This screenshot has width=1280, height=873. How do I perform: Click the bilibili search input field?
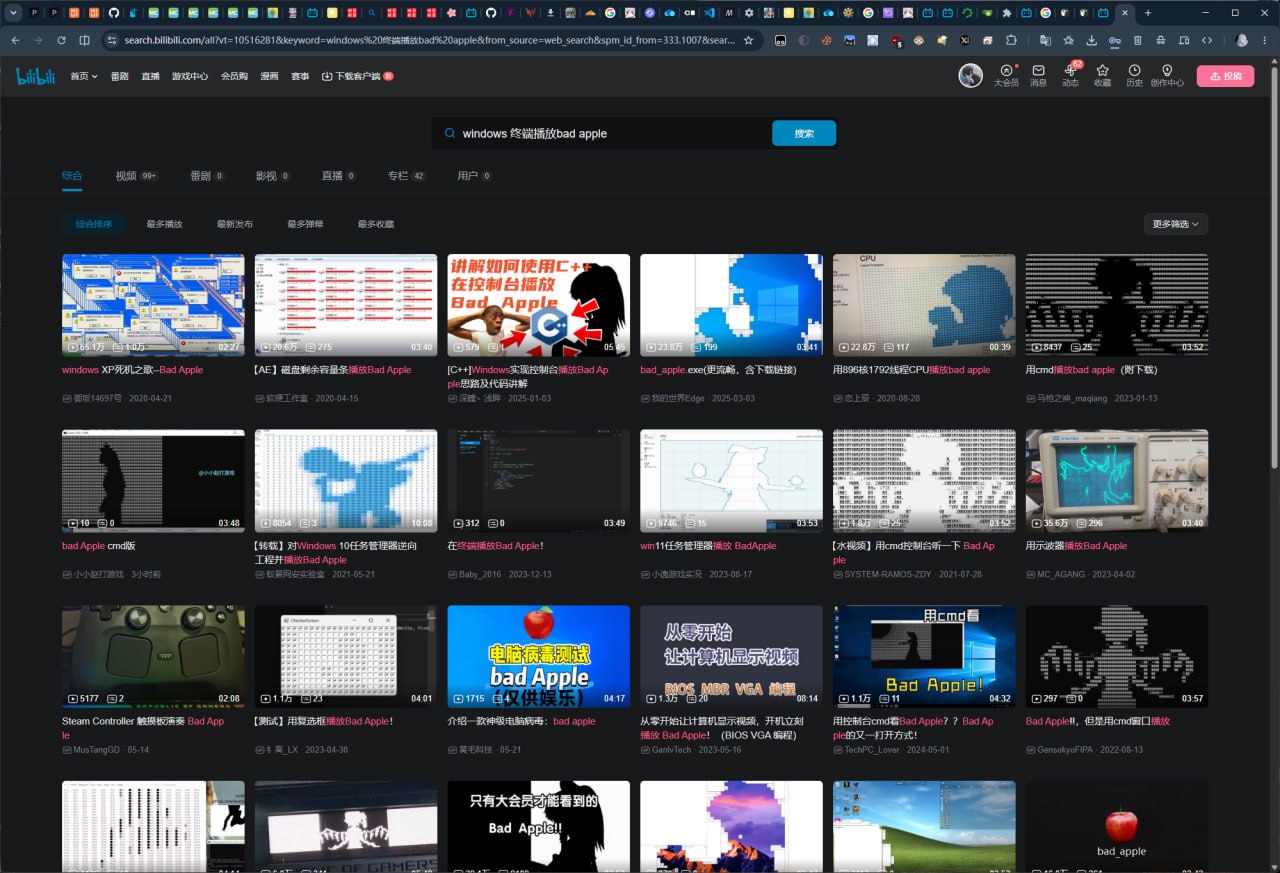tap(610, 133)
